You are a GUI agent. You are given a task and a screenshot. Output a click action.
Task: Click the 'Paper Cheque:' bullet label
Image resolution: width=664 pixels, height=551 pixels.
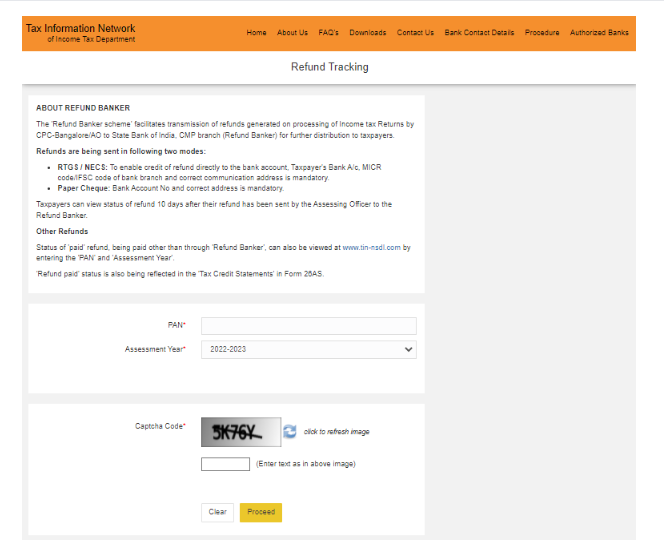click(x=84, y=188)
